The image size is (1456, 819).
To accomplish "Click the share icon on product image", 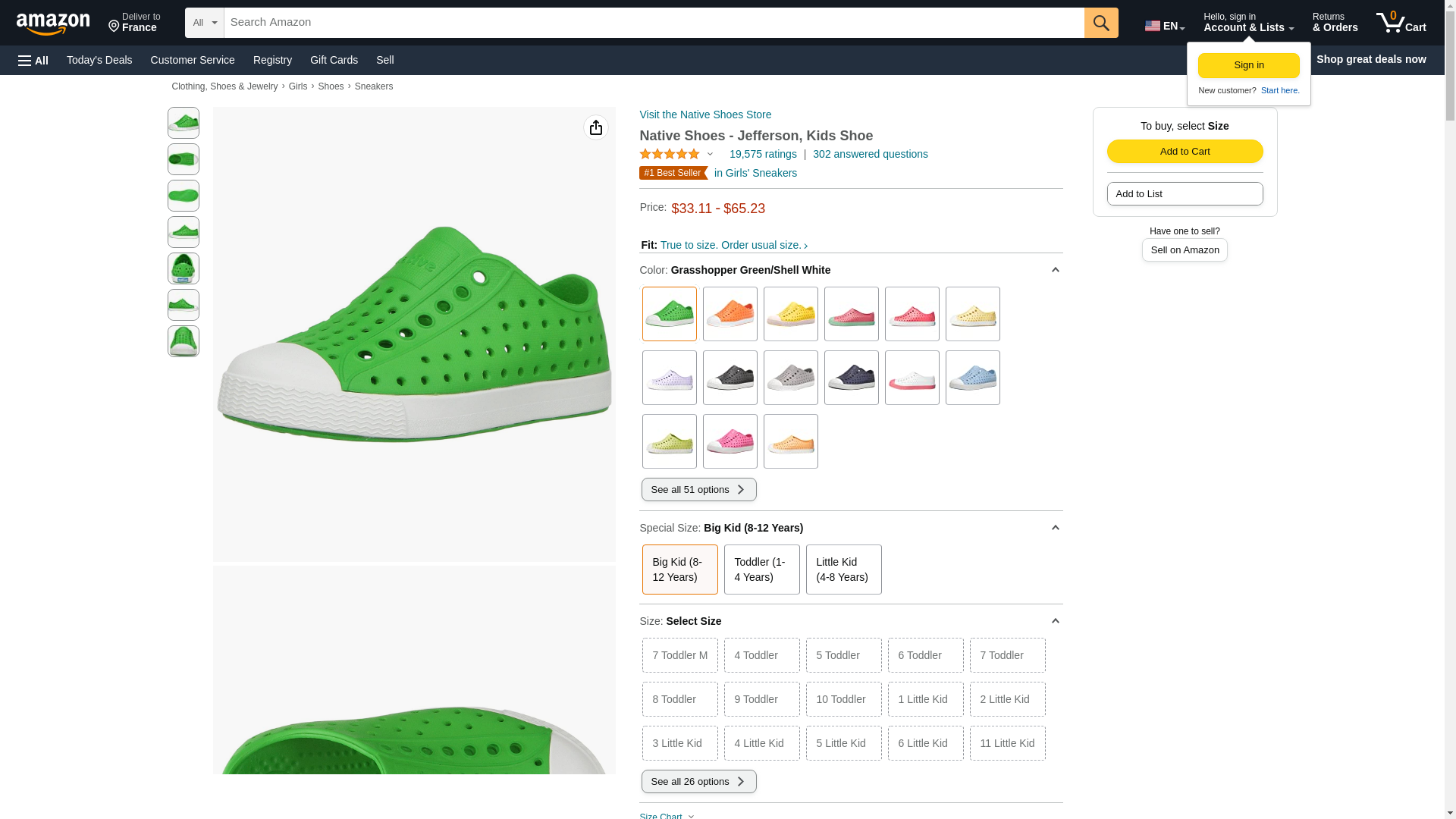I will [595, 127].
